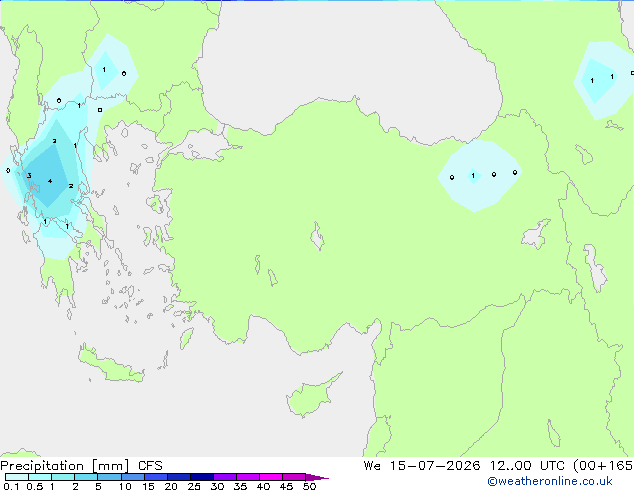Click the 30–35 mm purple legend swatch

tap(225, 477)
